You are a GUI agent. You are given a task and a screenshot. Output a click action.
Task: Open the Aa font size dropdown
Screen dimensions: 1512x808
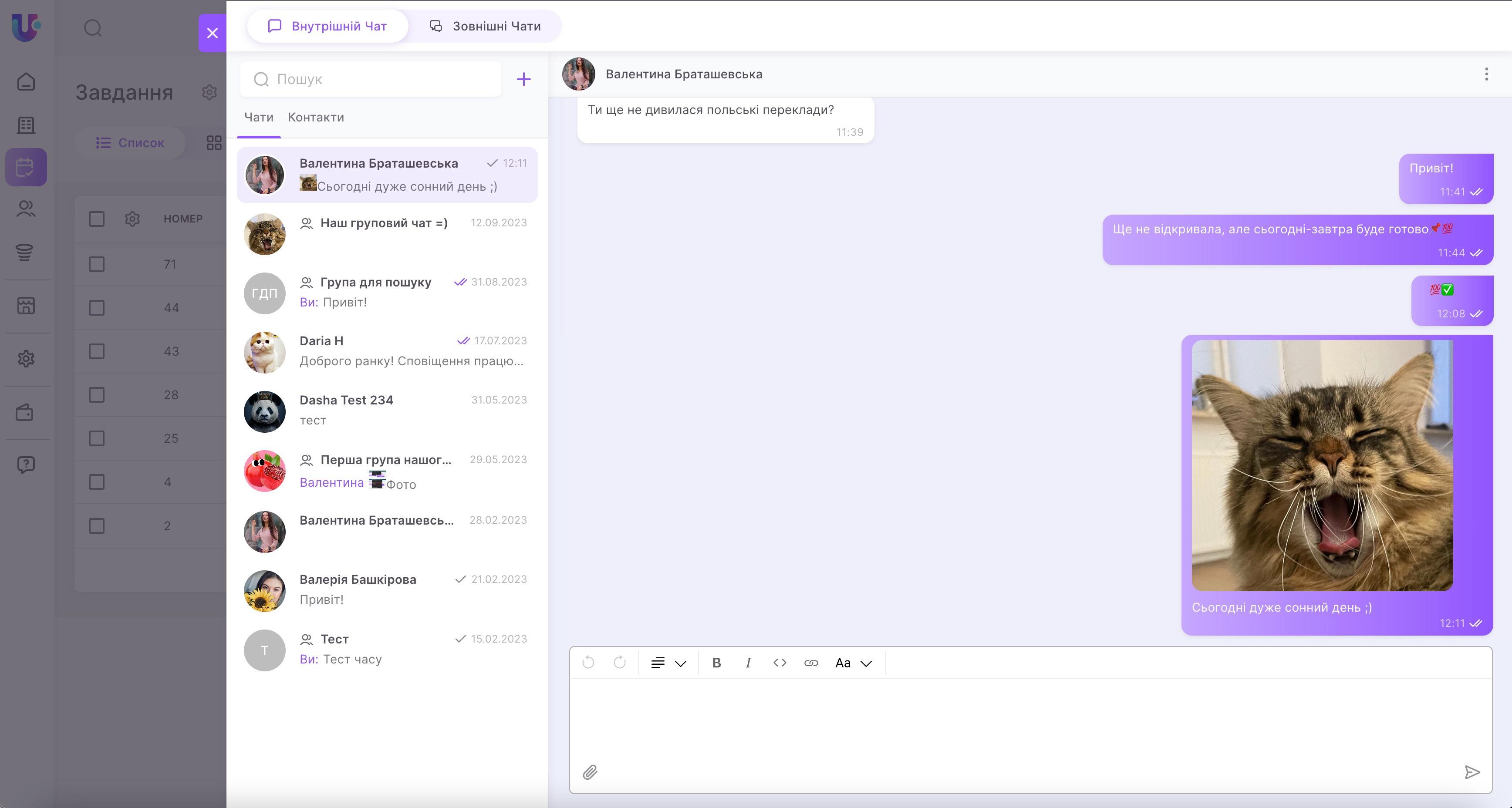pos(853,663)
